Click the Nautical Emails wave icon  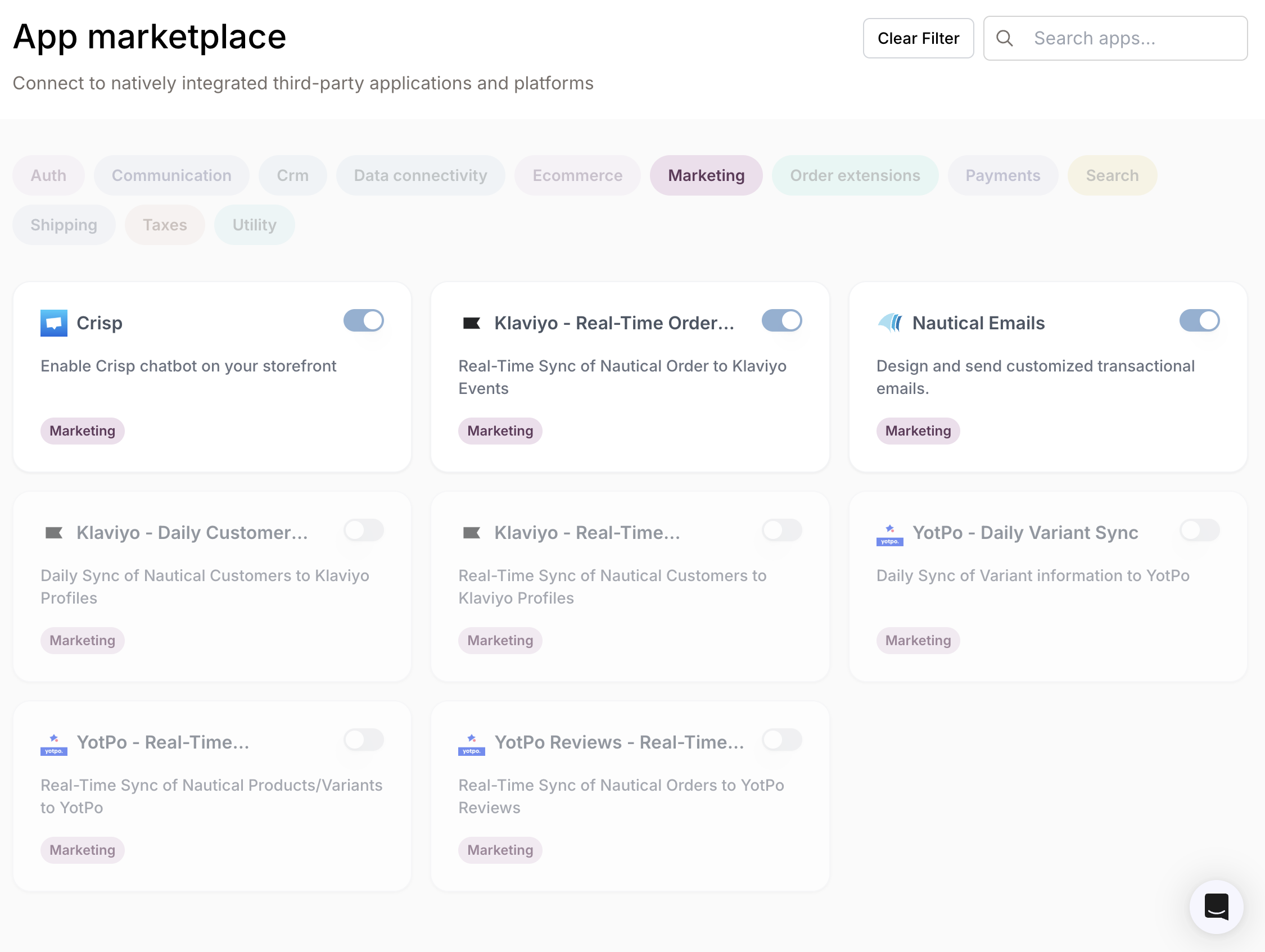click(x=889, y=323)
